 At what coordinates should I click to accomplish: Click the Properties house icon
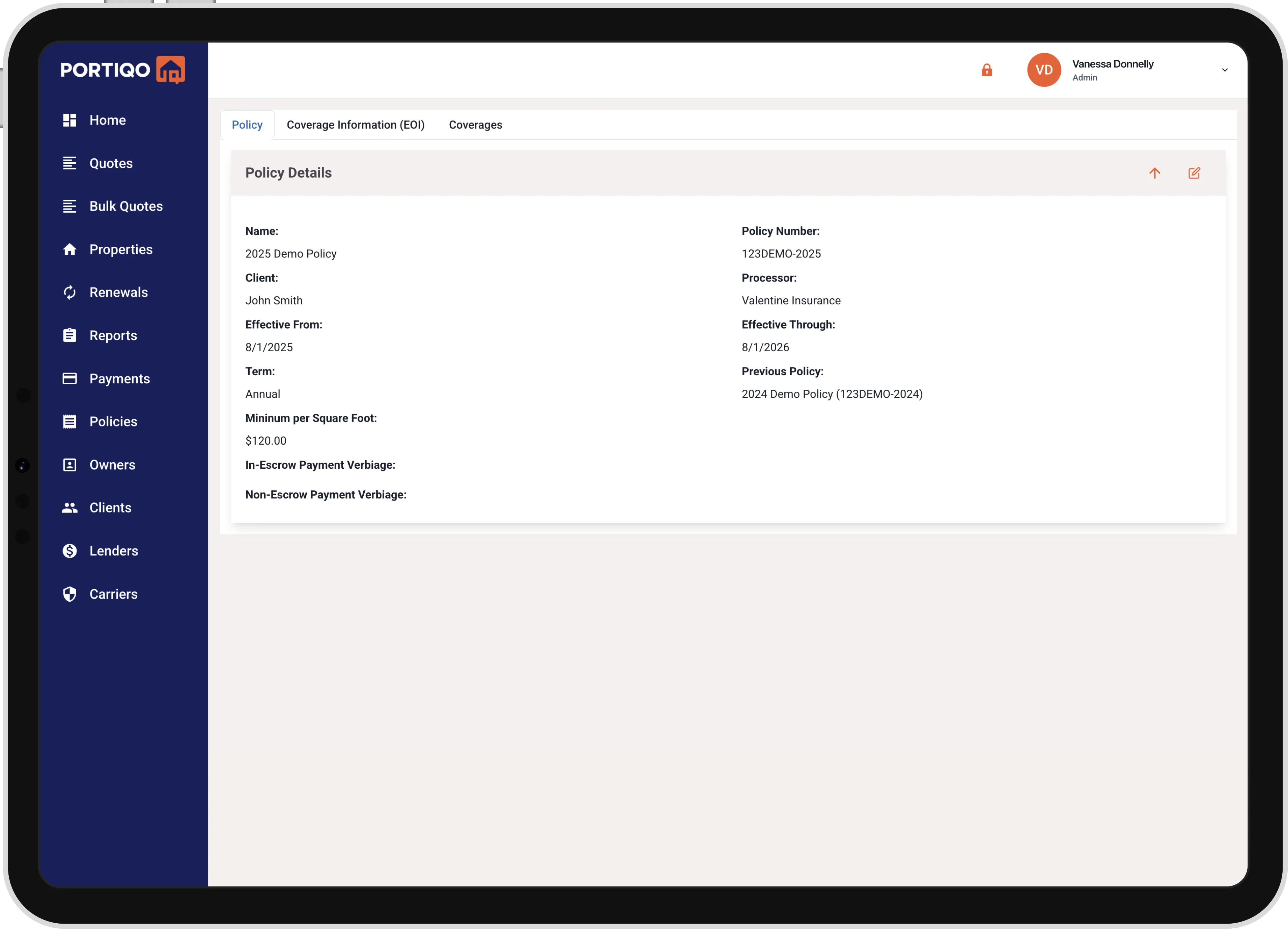(x=69, y=249)
